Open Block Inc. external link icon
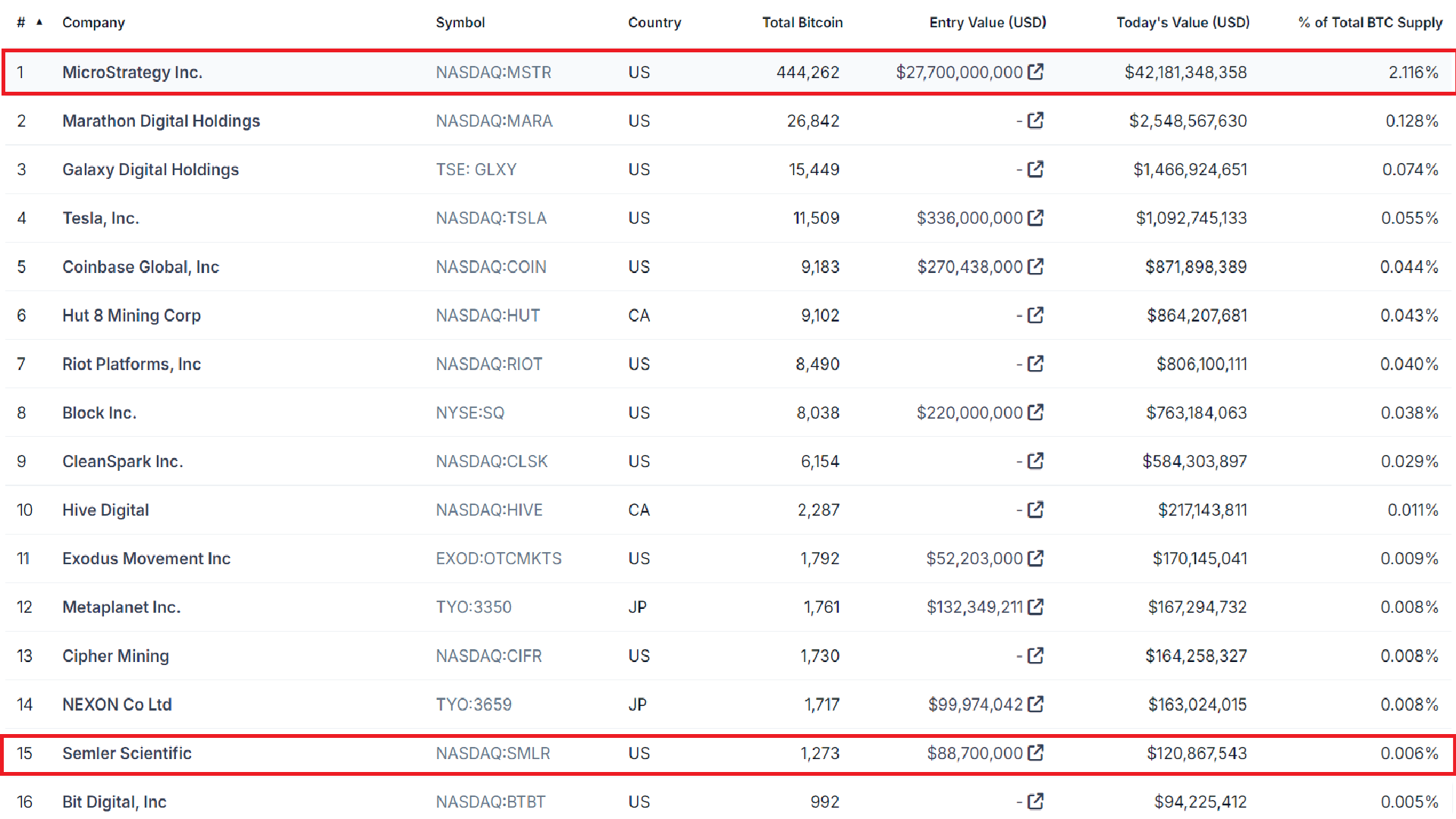Screen dimensions: 1456x819 coord(1035,413)
